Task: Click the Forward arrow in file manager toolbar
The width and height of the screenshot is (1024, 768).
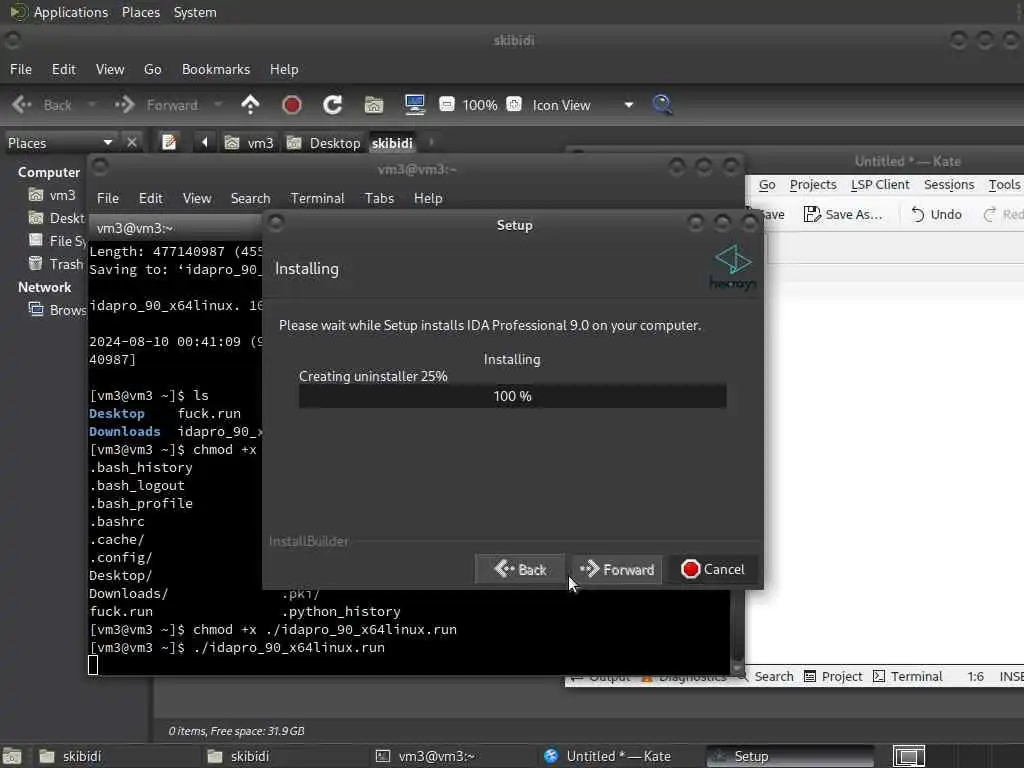Action: pos(124,104)
